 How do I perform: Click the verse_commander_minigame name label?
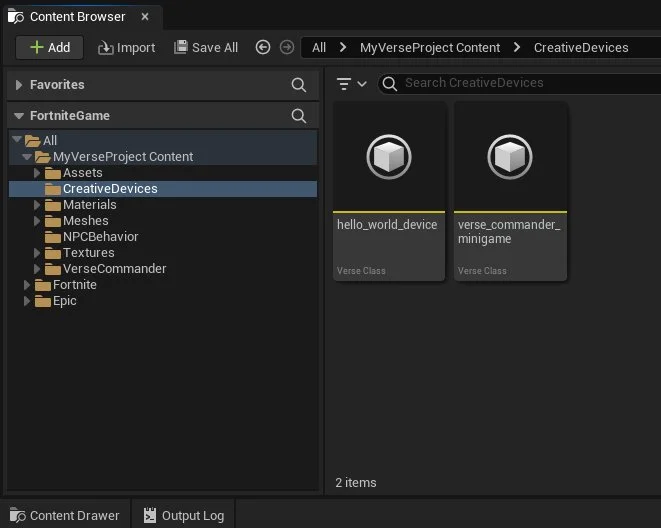(509, 232)
